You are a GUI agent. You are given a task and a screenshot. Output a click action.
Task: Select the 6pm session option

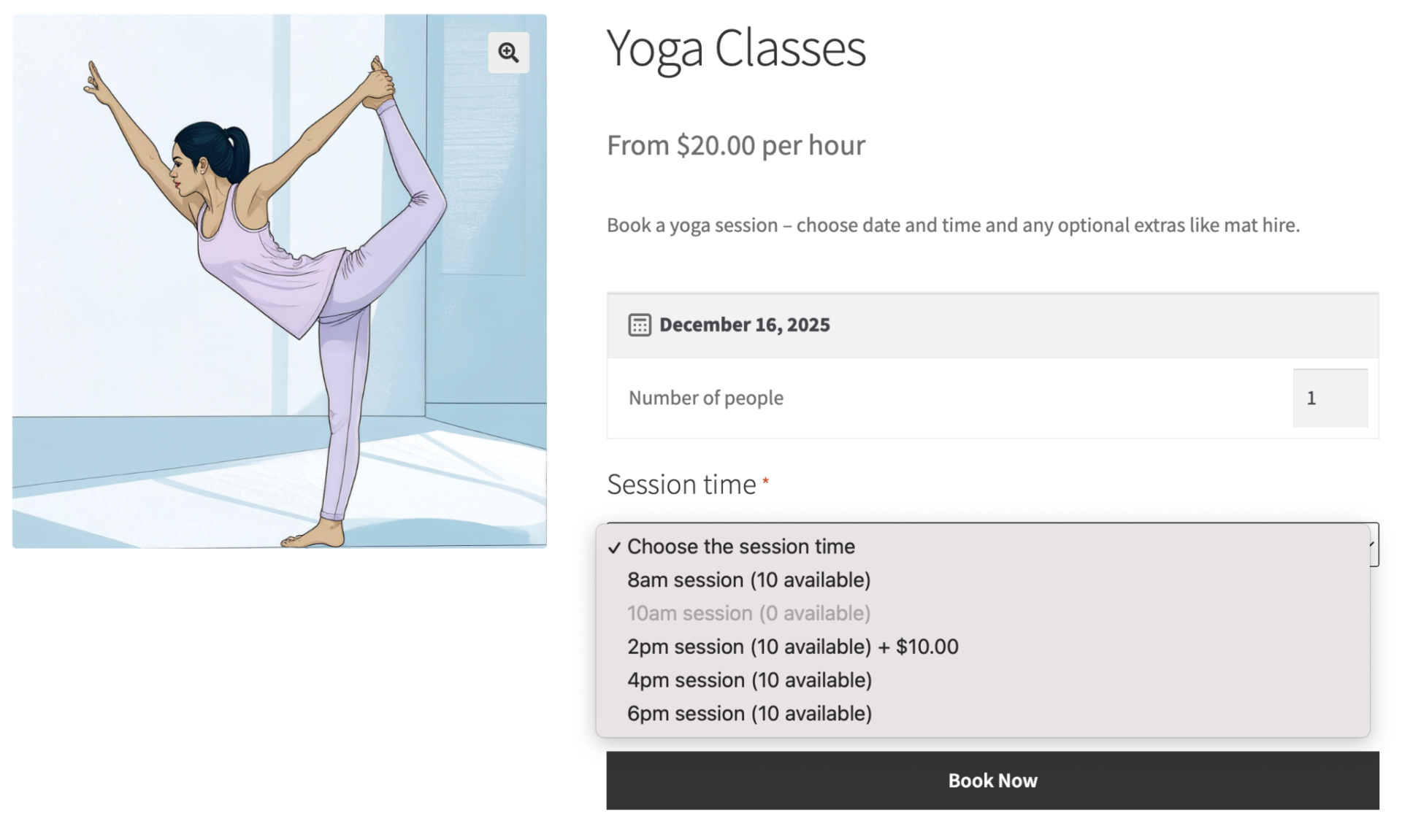click(749, 714)
